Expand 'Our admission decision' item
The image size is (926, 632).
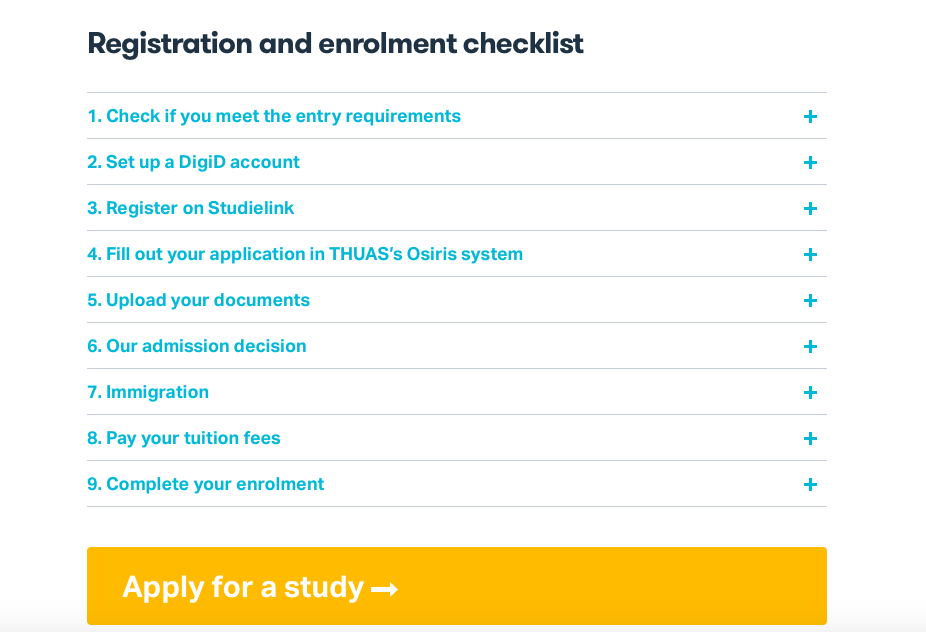click(457, 346)
